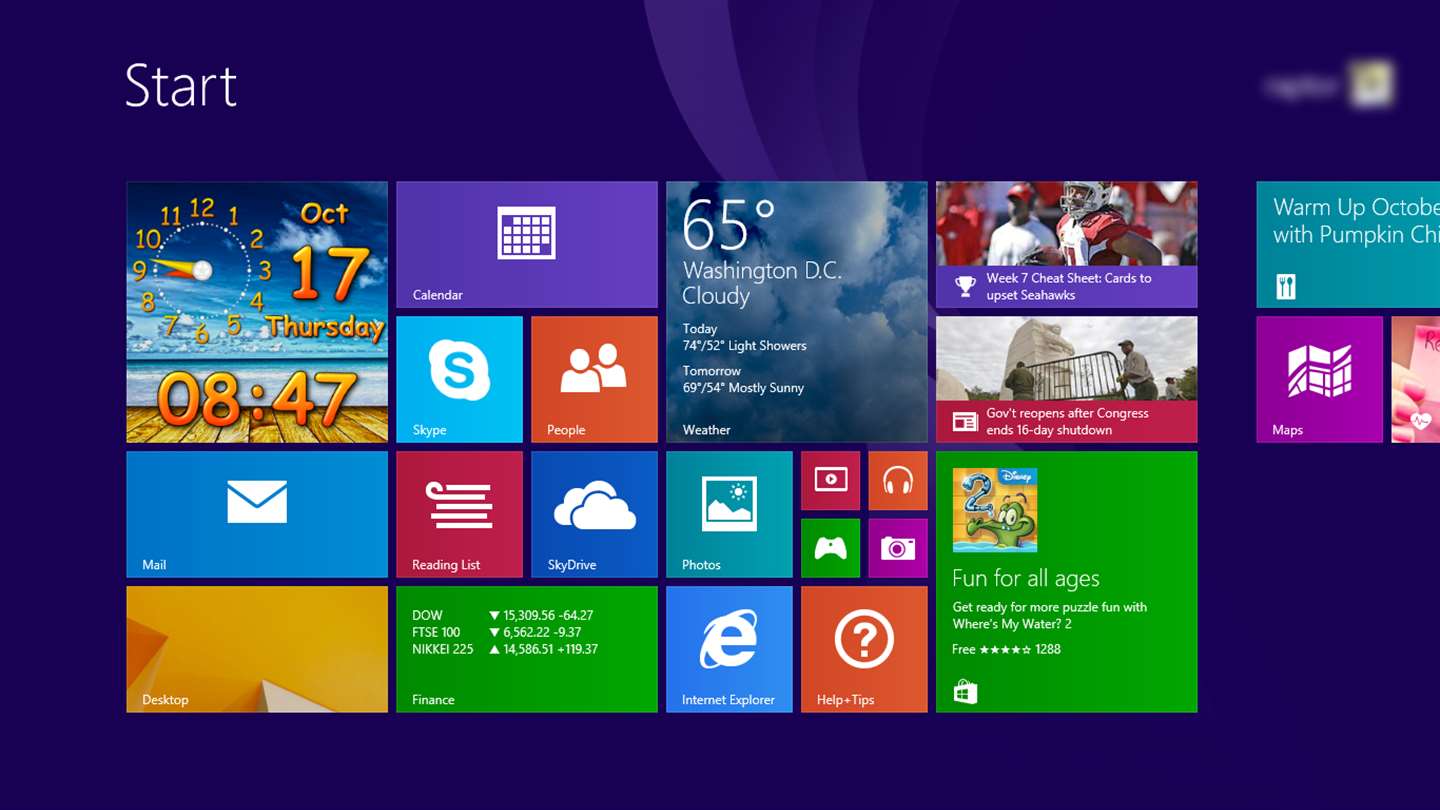Click the NIKKEI 225 row in Finance
Screen dimensions: 1440x810
click(505, 649)
